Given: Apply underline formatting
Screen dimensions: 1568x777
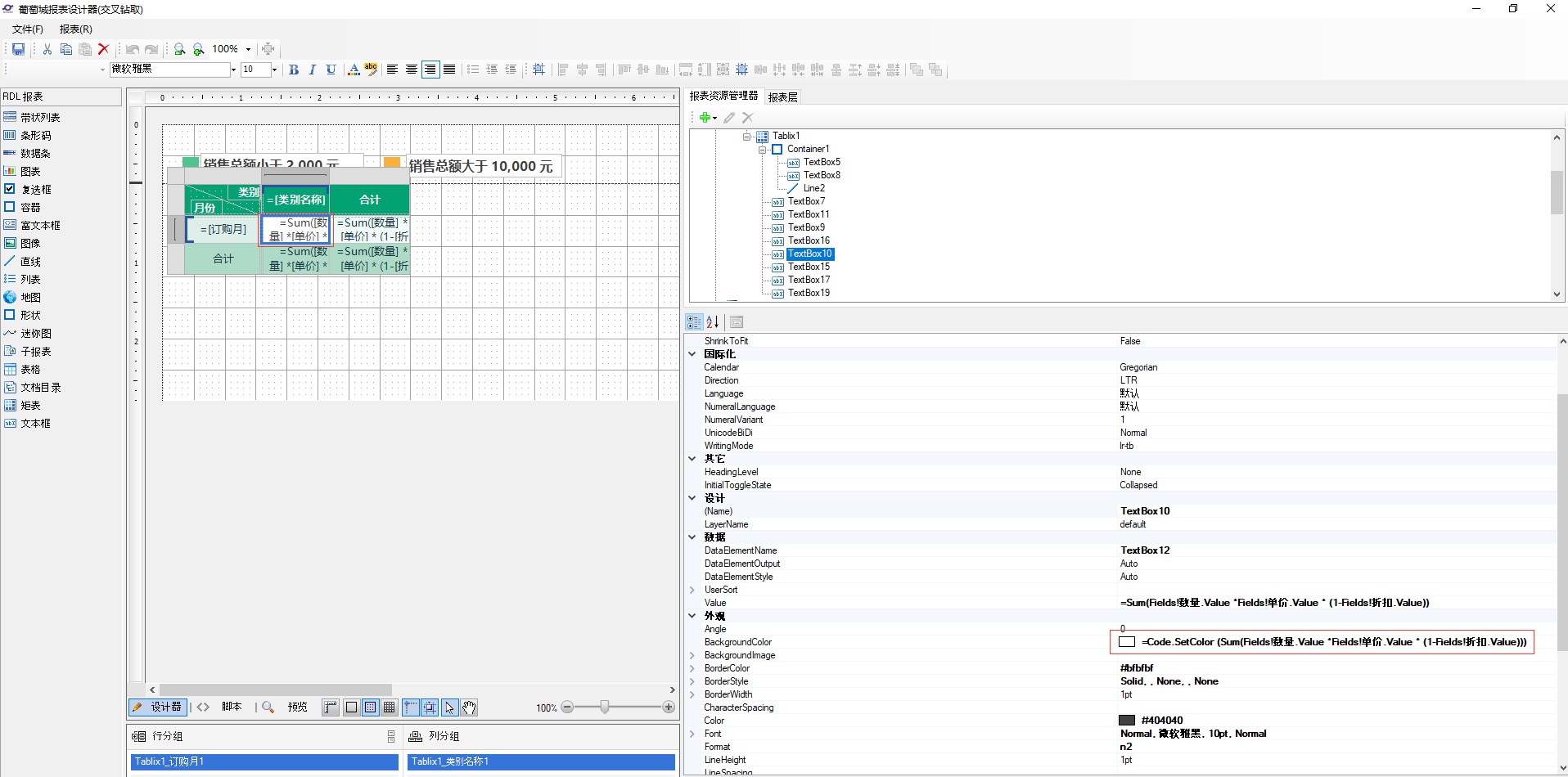Looking at the screenshot, I should coord(331,70).
